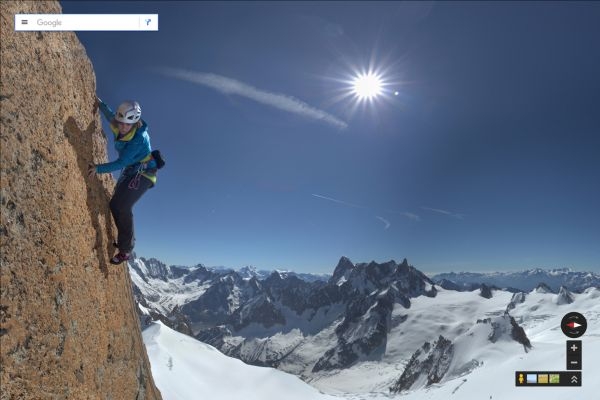Click the compass needle to reset north

click(x=574, y=325)
